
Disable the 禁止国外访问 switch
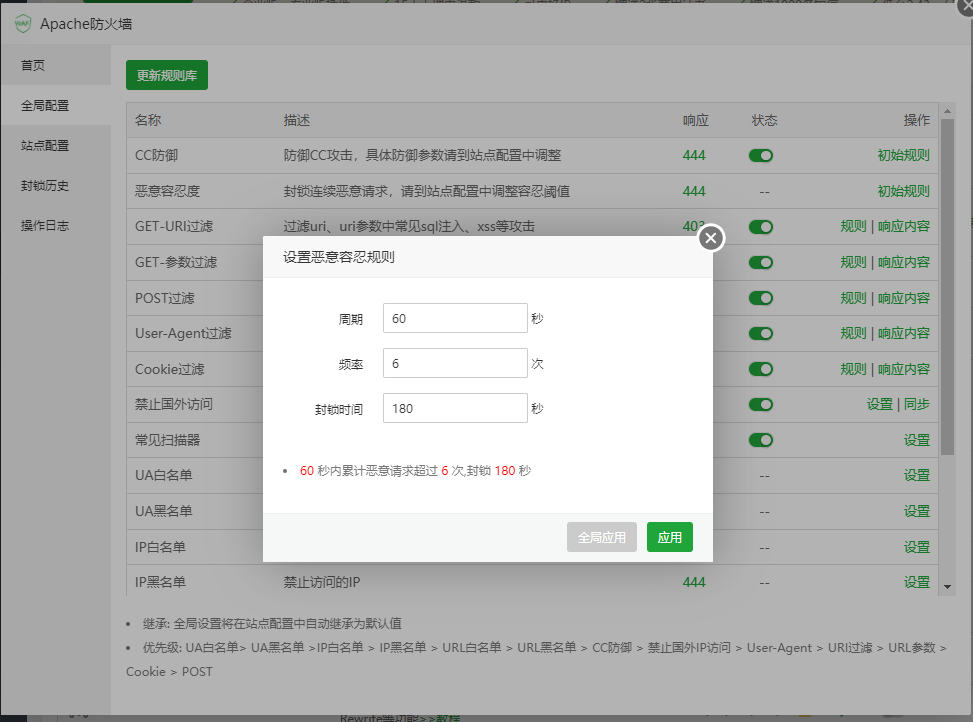tap(761, 405)
